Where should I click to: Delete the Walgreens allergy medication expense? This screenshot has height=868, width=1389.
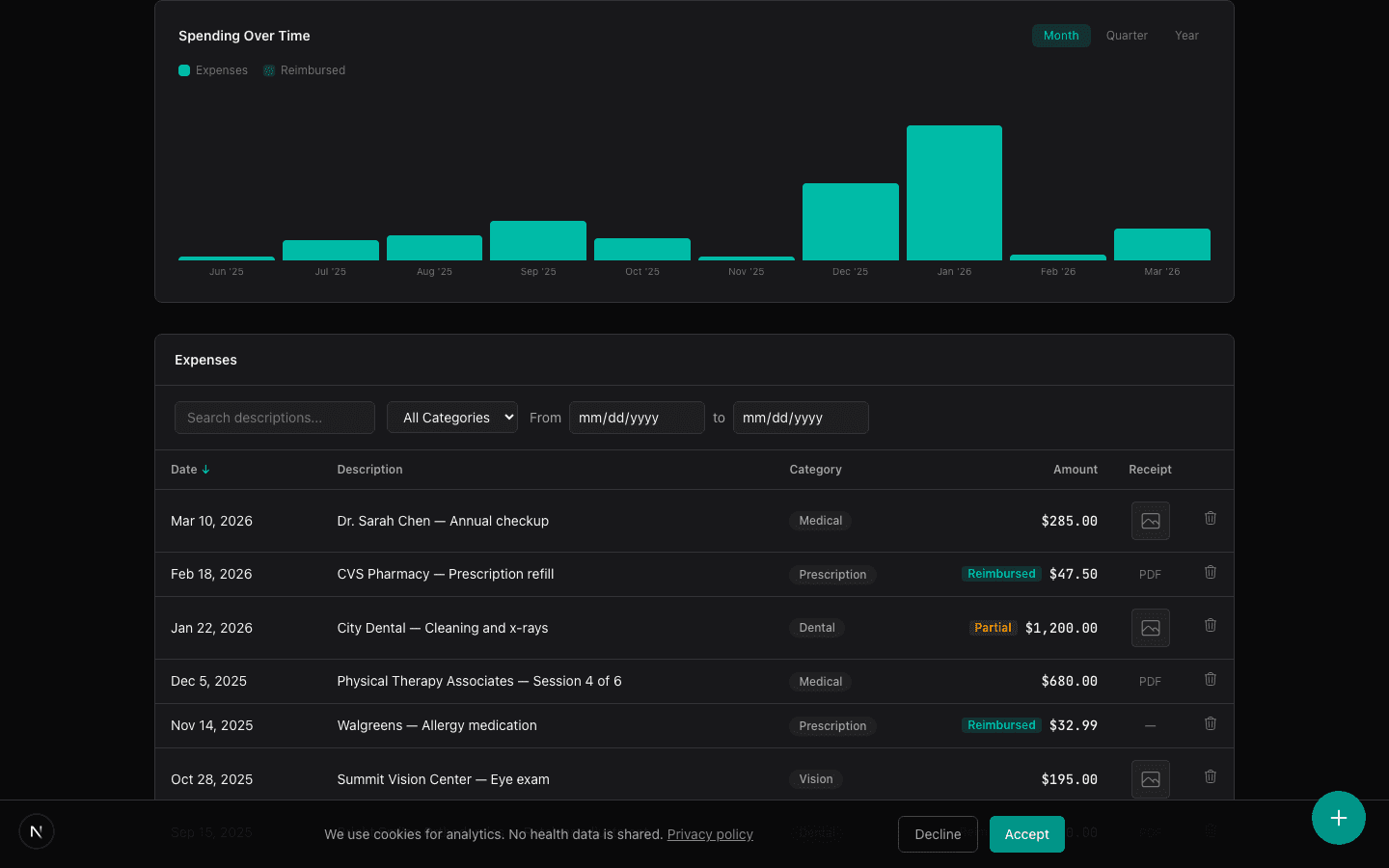[1211, 724]
